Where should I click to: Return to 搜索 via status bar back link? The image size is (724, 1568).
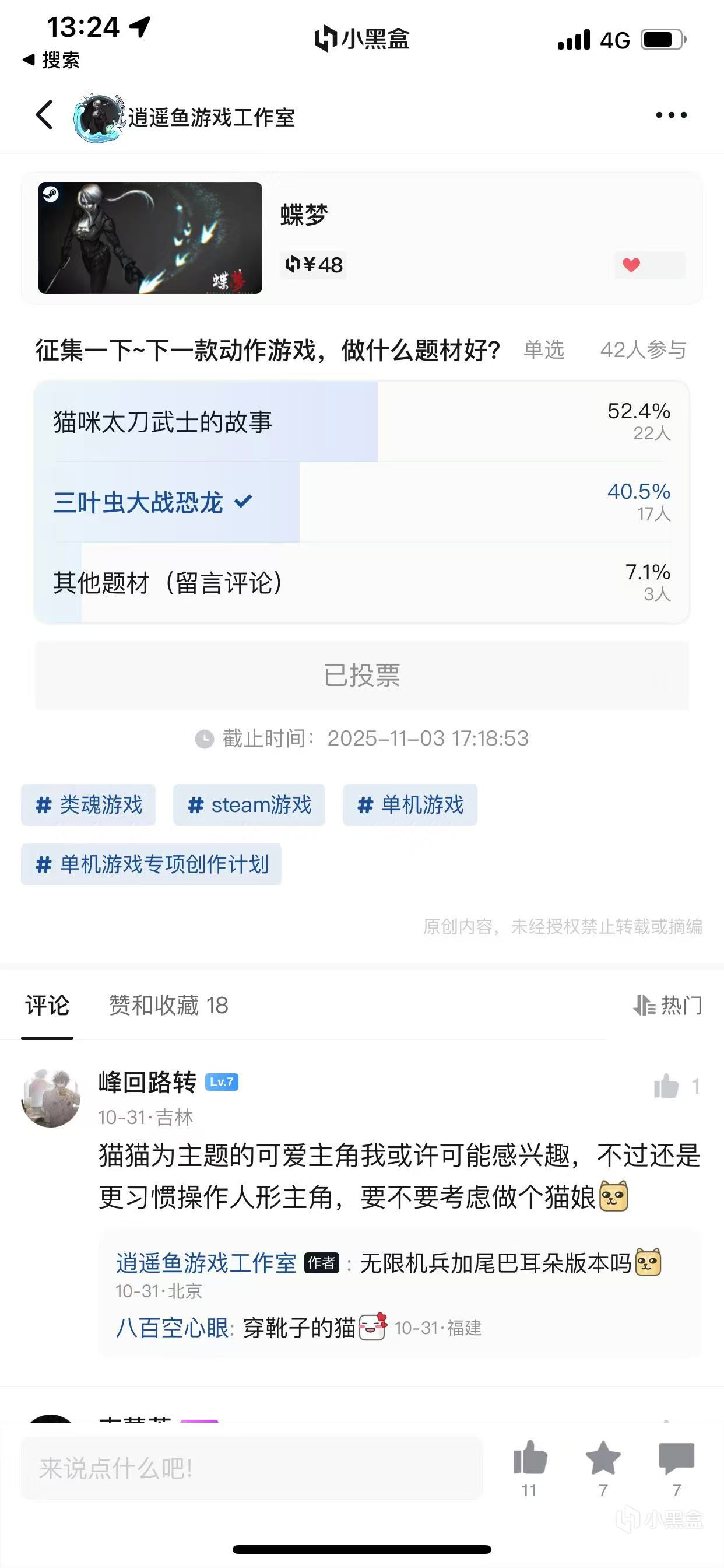click(x=52, y=60)
